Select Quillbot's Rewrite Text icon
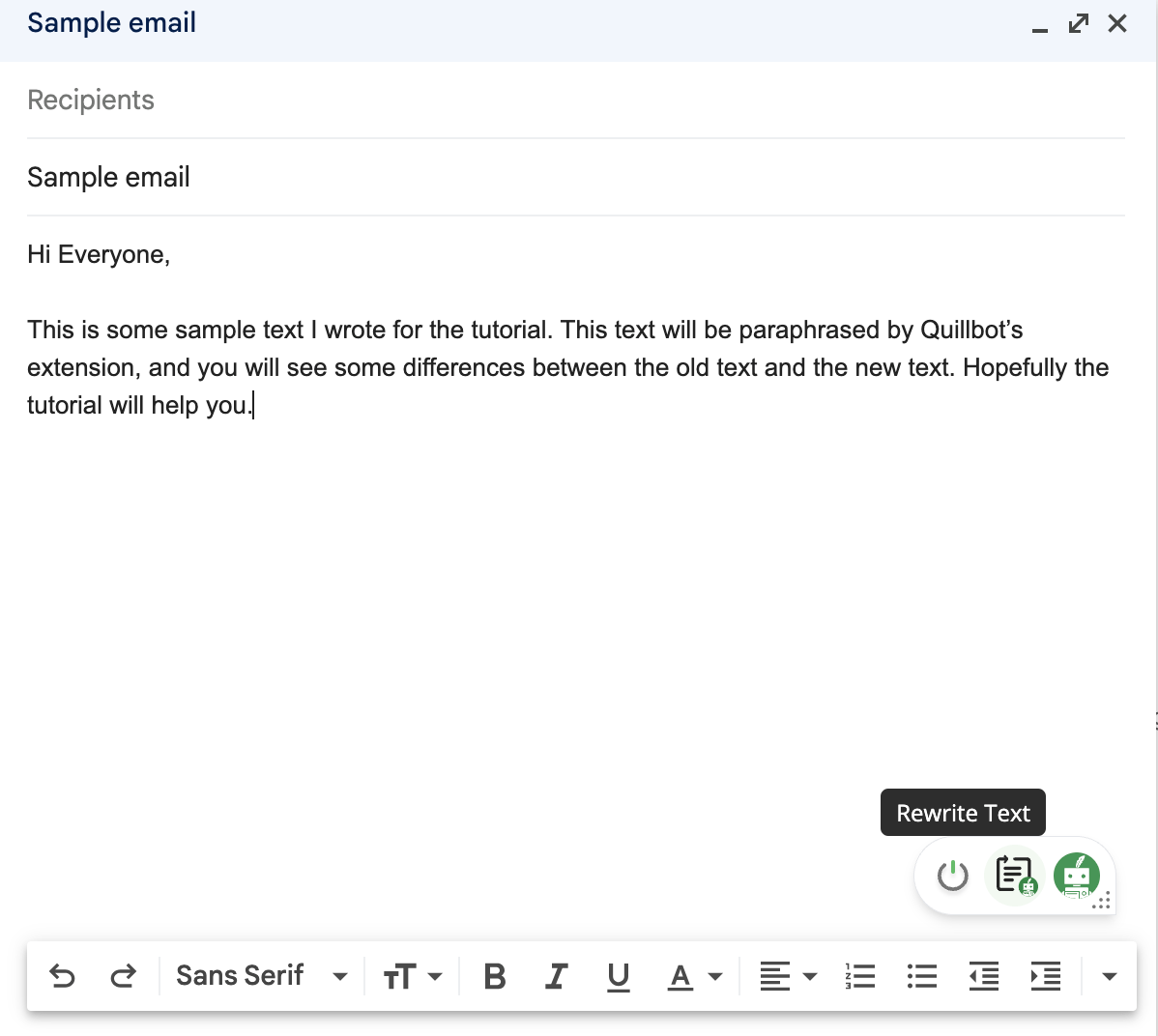Screen dimensions: 1158x1036 (1014, 876)
